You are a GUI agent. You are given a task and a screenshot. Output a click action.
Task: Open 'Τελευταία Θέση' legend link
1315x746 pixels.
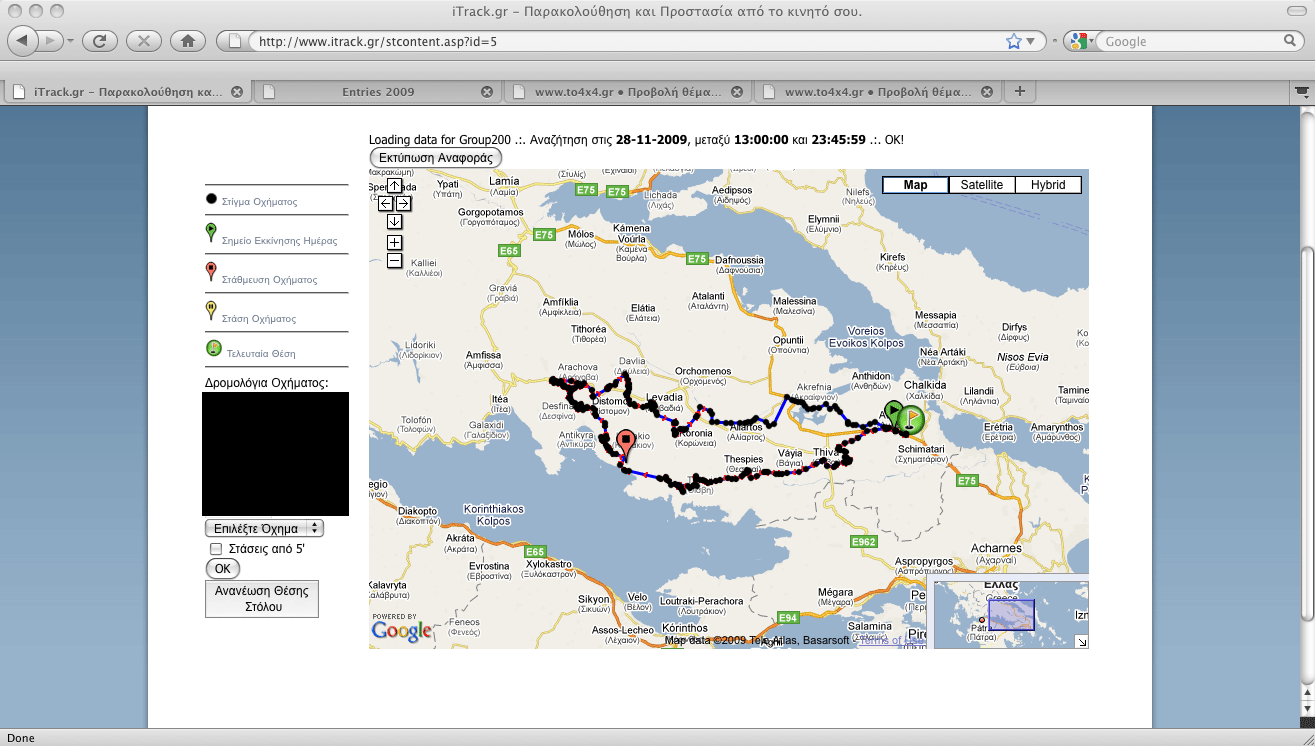261,354
